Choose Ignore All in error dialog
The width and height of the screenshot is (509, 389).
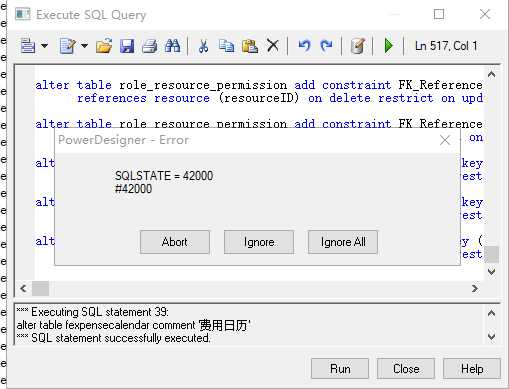click(343, 242)
